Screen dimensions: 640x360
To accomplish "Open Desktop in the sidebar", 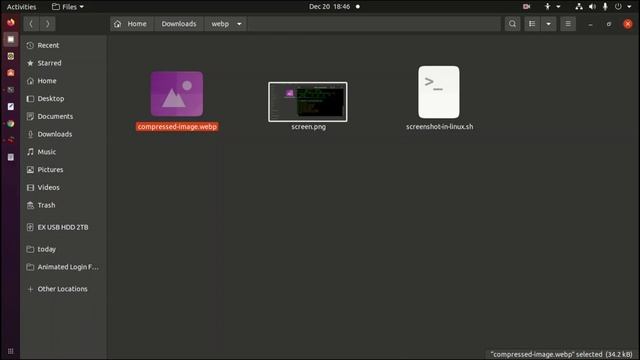I will (64, 98).
